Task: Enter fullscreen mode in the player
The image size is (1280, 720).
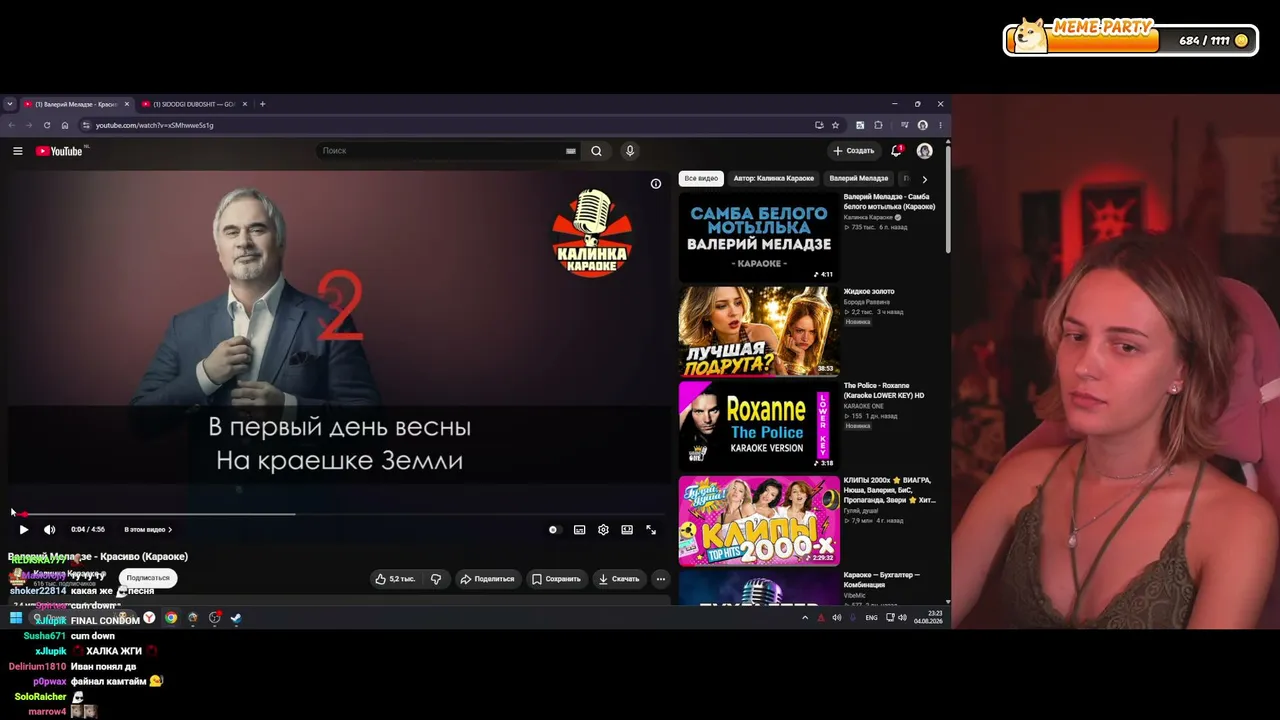Action: point(651,530)
